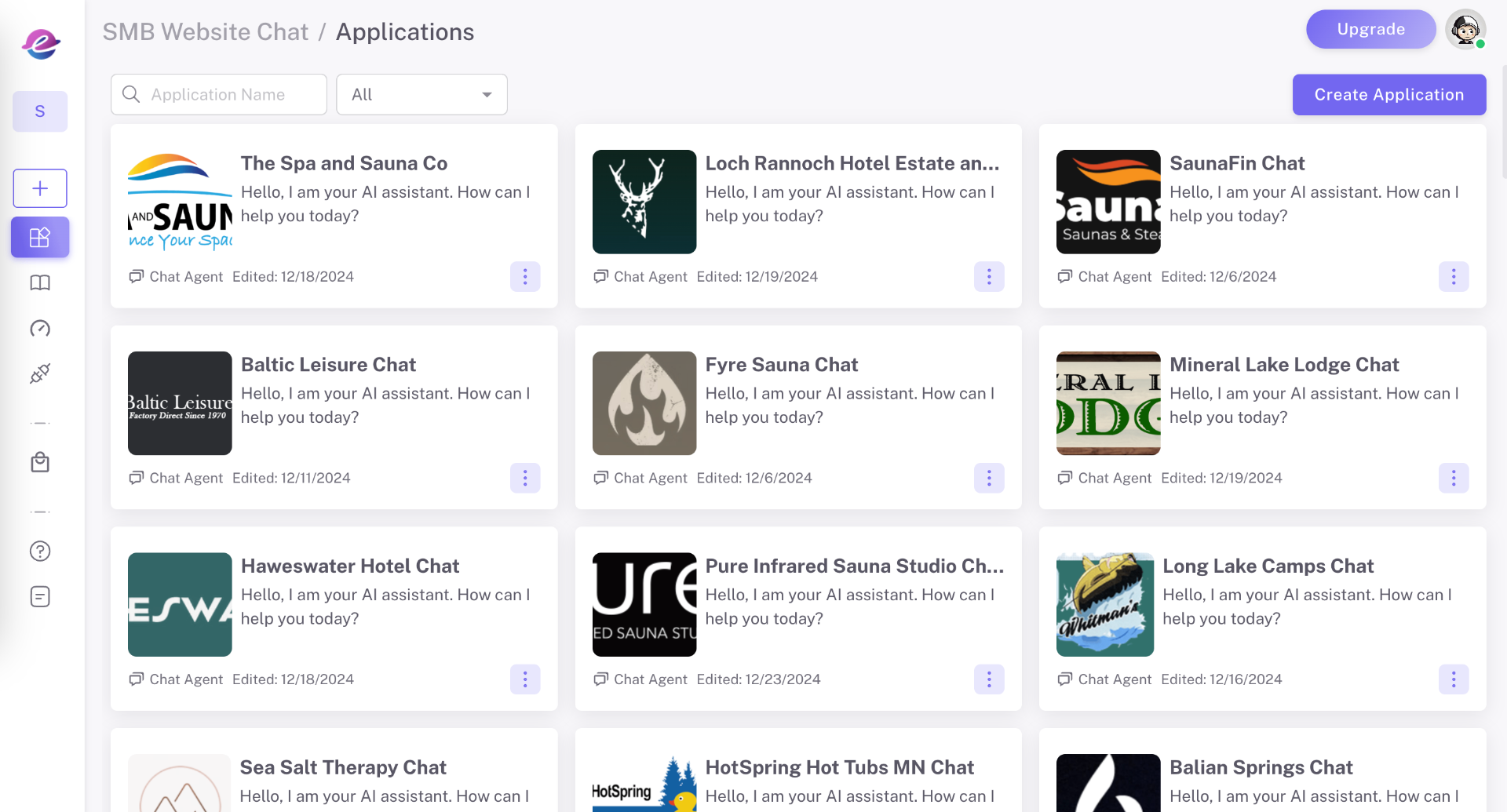Open the book knowledge base icon
Image resolution: width=1507 pixels, height=812 pixels.
point(40,283)
